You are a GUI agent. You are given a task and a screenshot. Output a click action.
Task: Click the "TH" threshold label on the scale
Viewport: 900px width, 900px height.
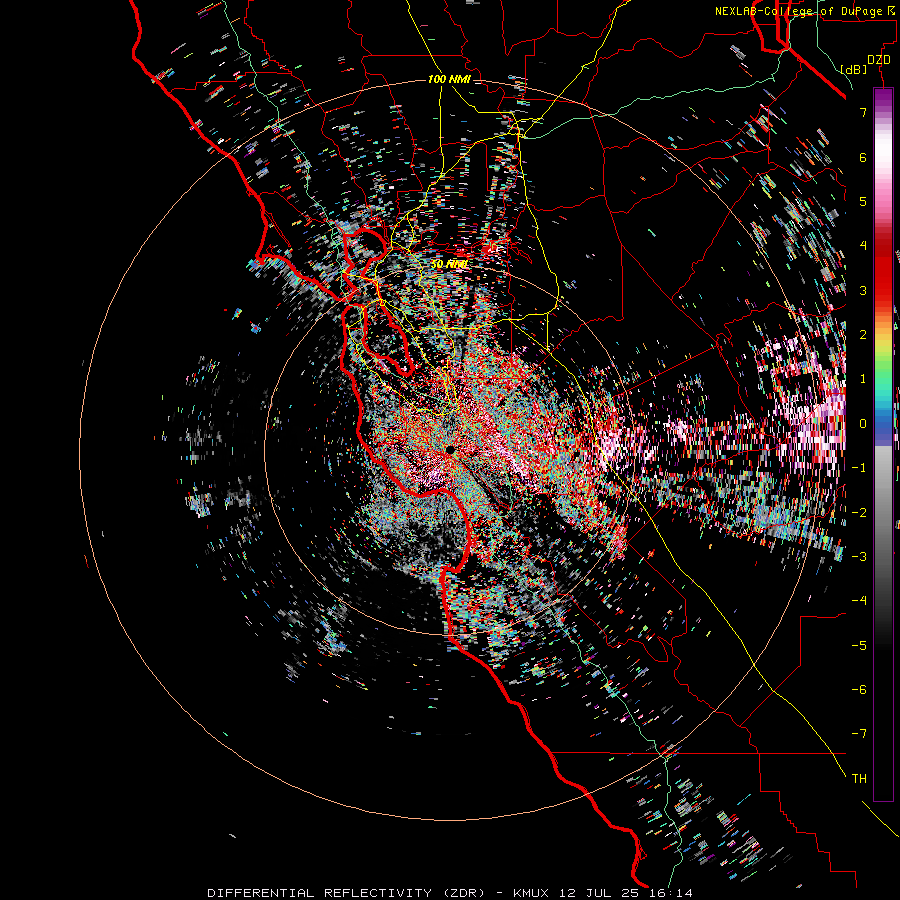point(859,778)
